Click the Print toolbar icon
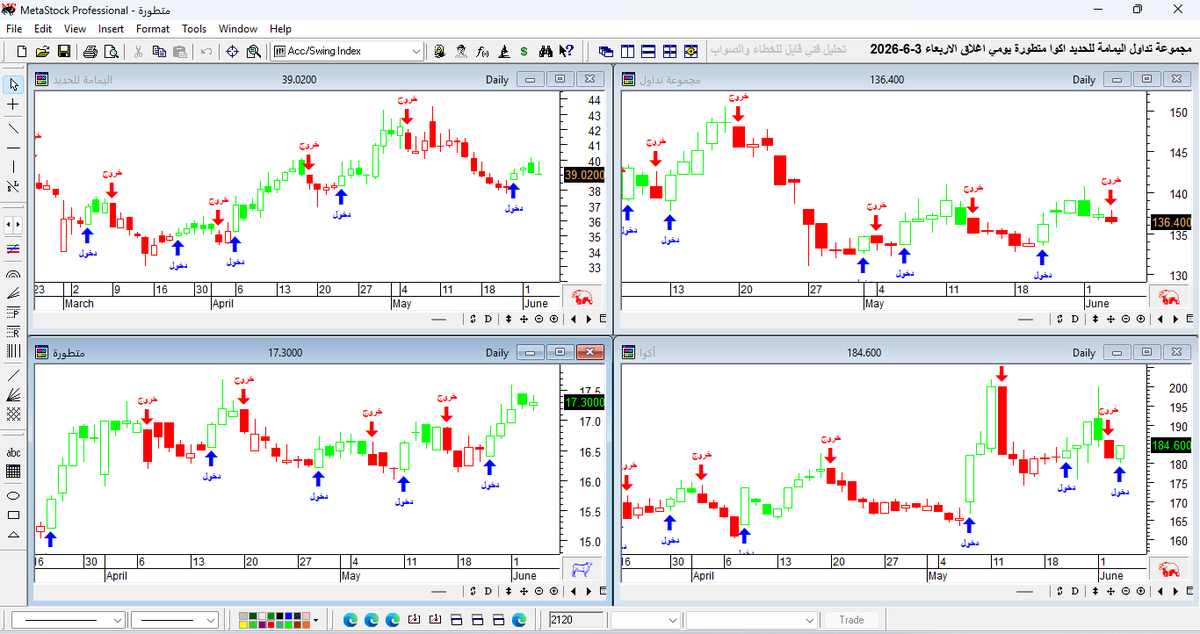This screenshot has height=634, width=1200. (x=90, y=51)
